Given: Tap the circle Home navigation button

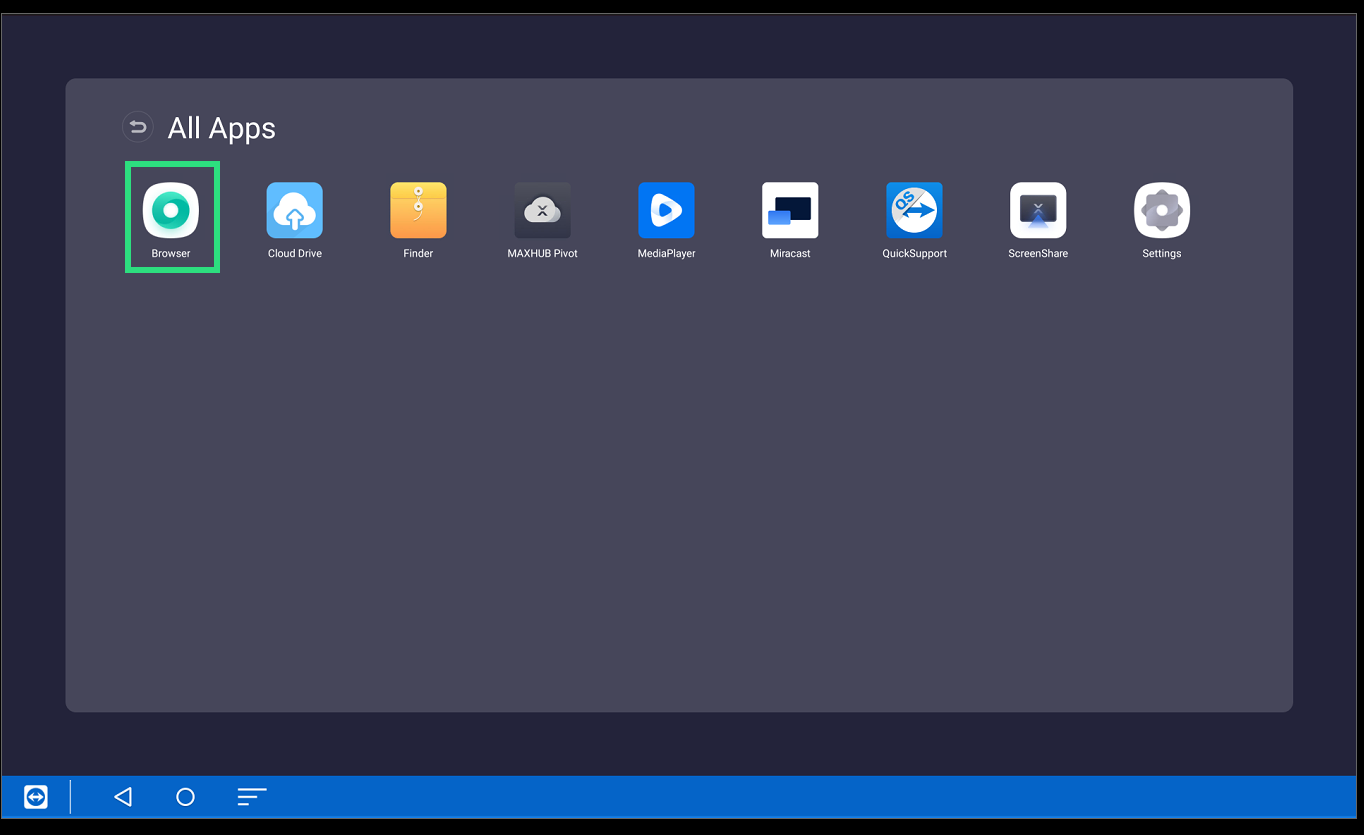Looking at the screenshot, I should pos(185,797).
